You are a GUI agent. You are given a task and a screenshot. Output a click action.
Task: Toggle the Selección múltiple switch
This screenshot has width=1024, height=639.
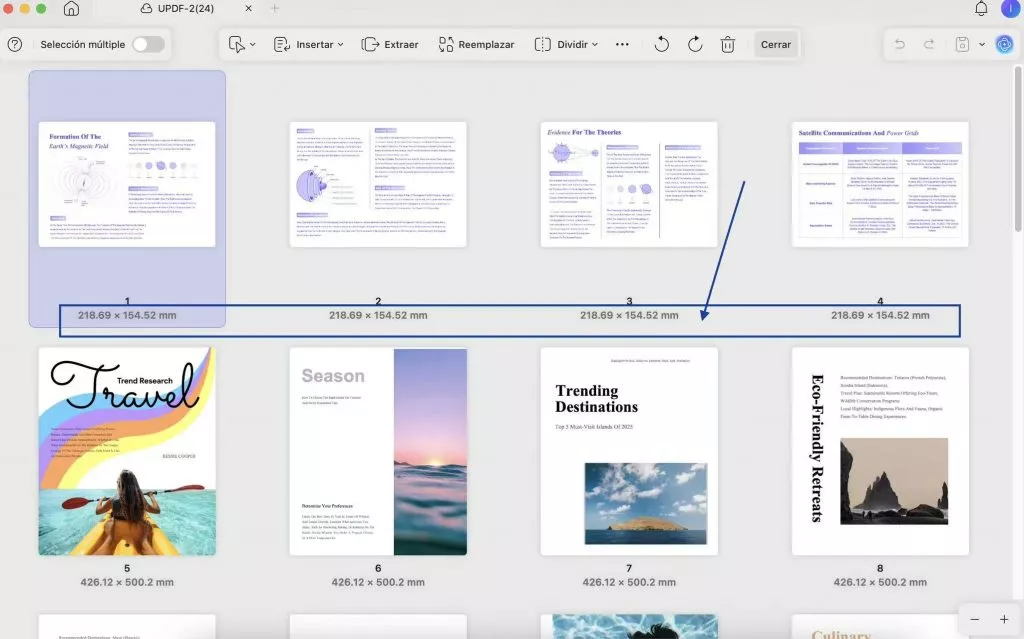point(148,44)
